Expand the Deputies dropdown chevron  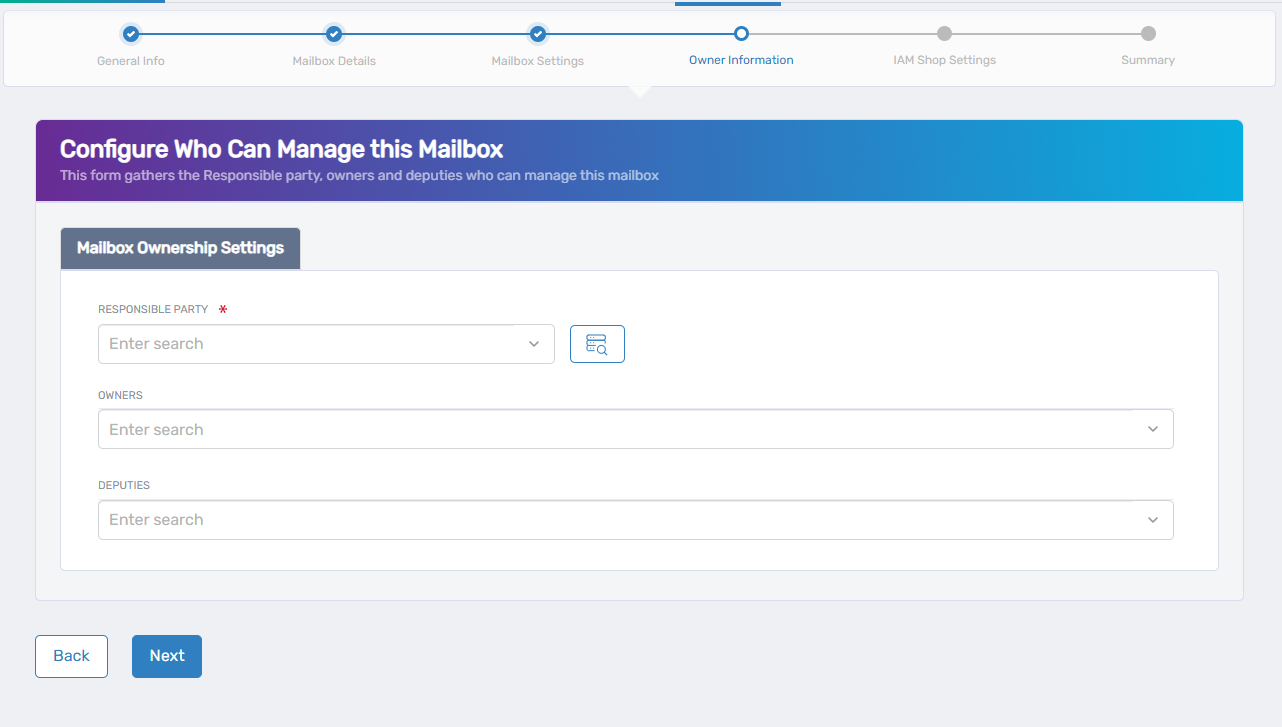click(1152, 520)
